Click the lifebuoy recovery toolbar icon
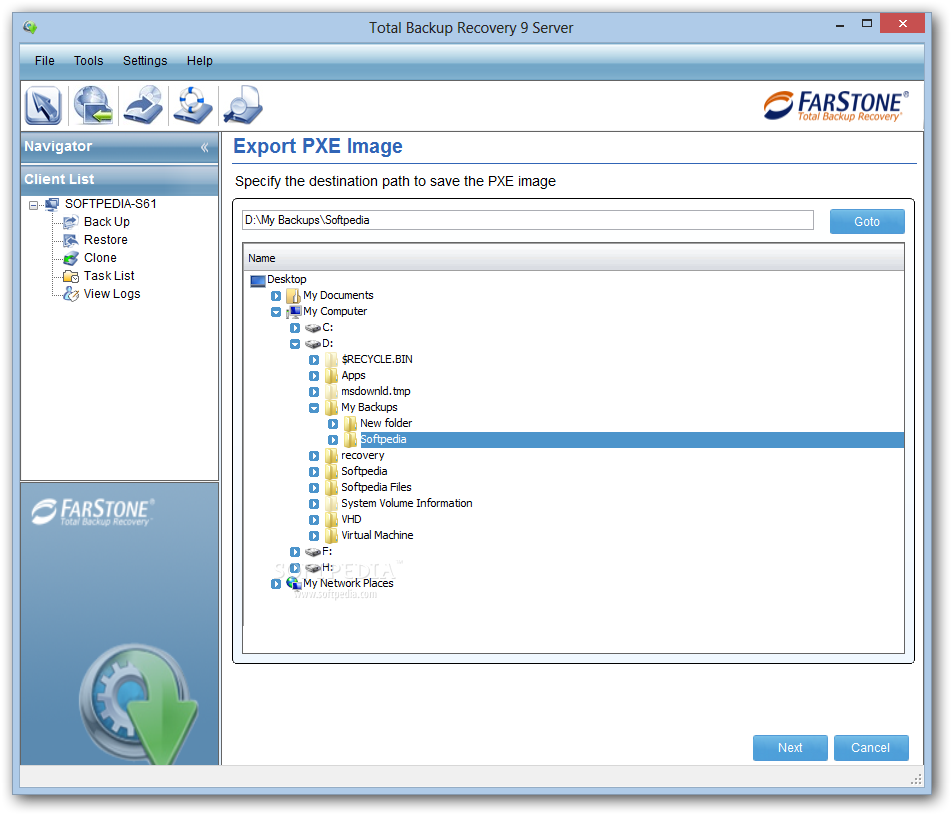The width and height of the screenshot is (952, 815). point(192,105)
